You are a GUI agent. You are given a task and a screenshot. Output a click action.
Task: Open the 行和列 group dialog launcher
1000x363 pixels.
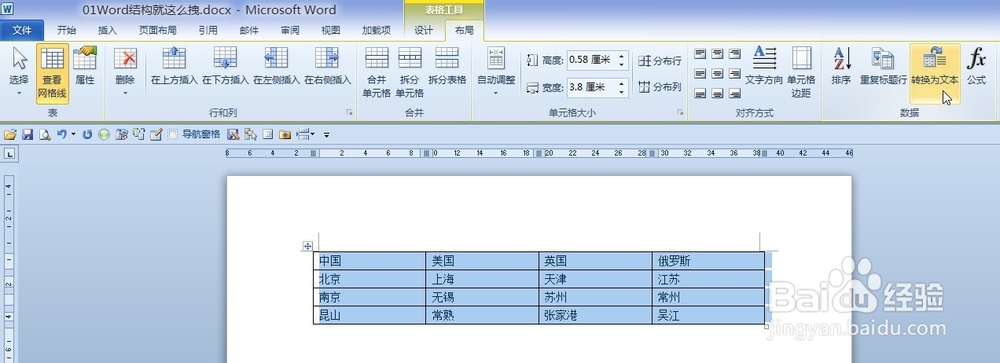pos(349,112)
